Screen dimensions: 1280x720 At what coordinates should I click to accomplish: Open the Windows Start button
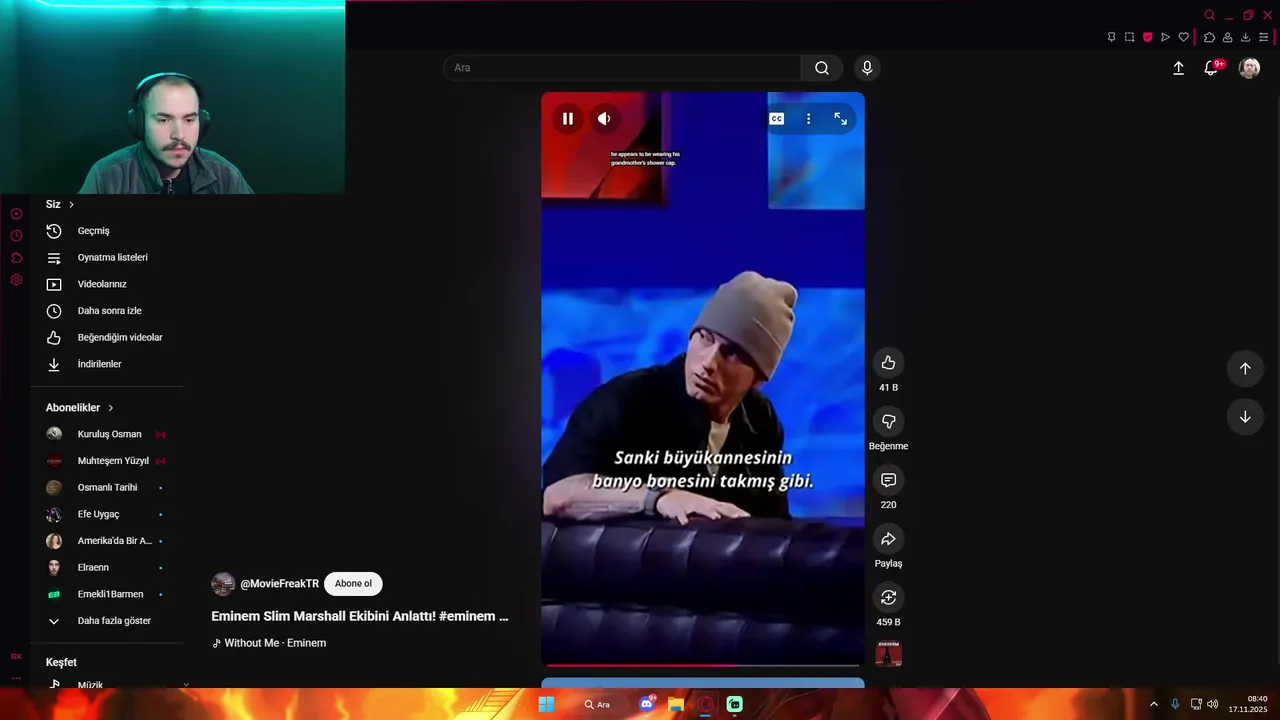[x=546, y=704]
